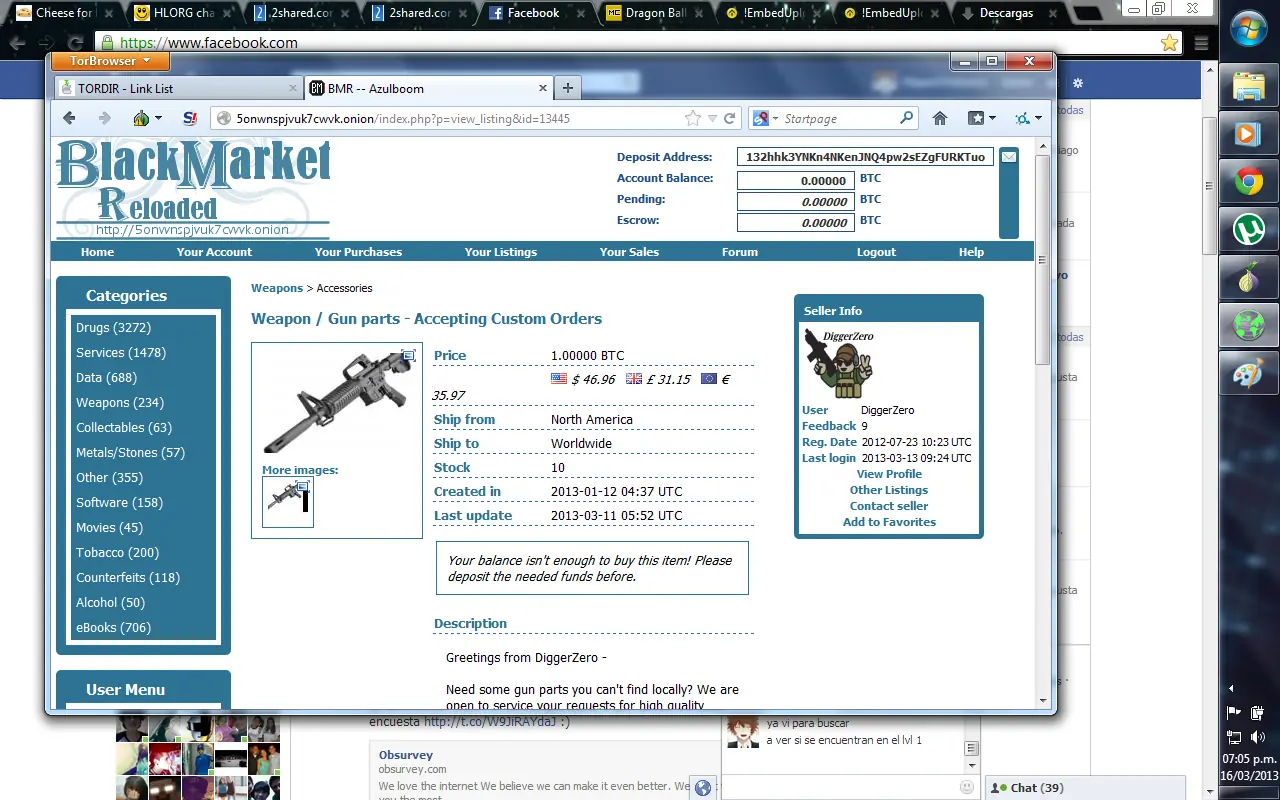Viewport: 1280px width, 800px height.
Task: Open Your Sales menu item
Action: [x=629, y=252]
